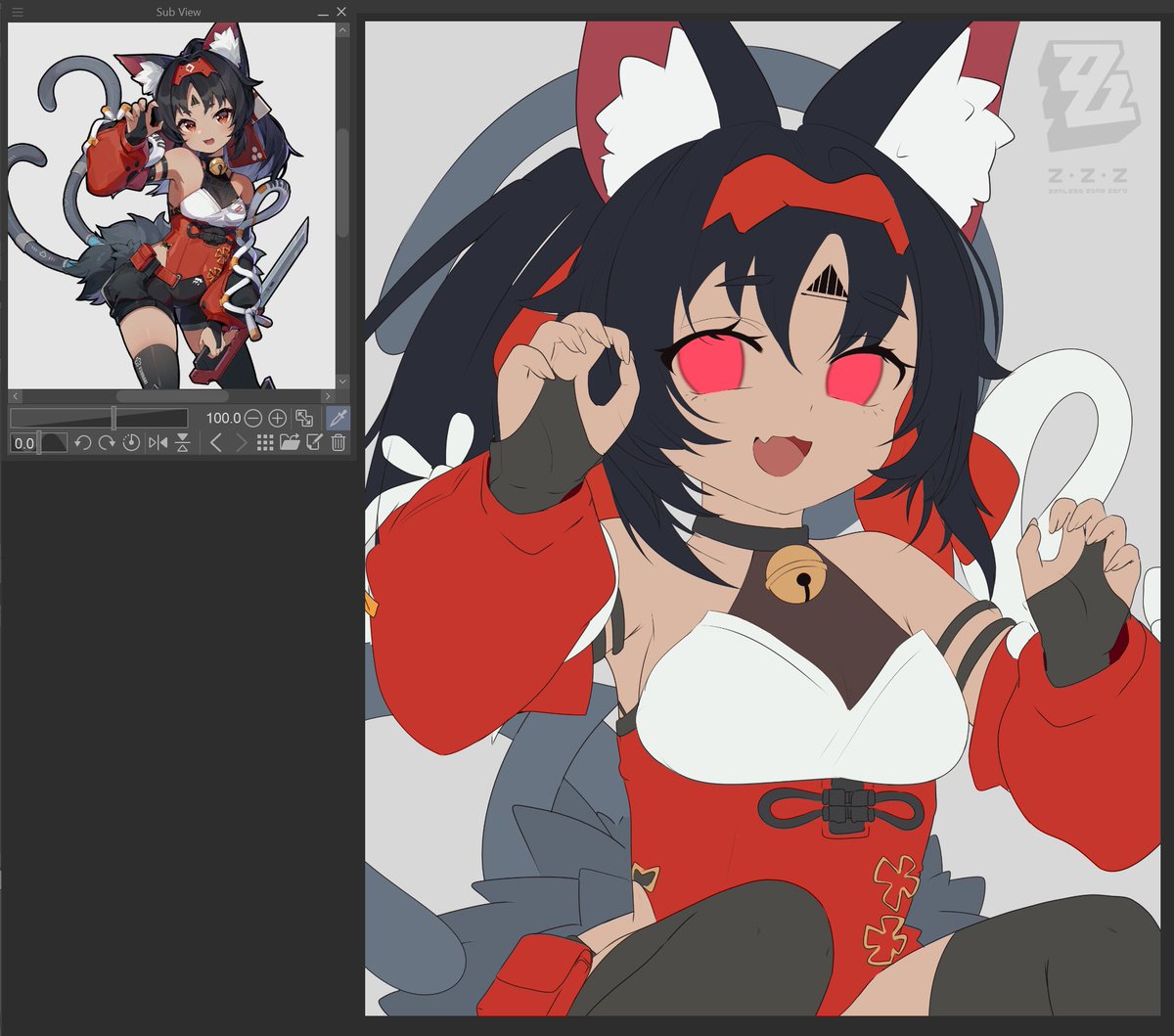The width and height of the screenshot is (1174, 1036).
Task: Toggle the Sub View eyedropper auto-select
Action: (338, 418)
